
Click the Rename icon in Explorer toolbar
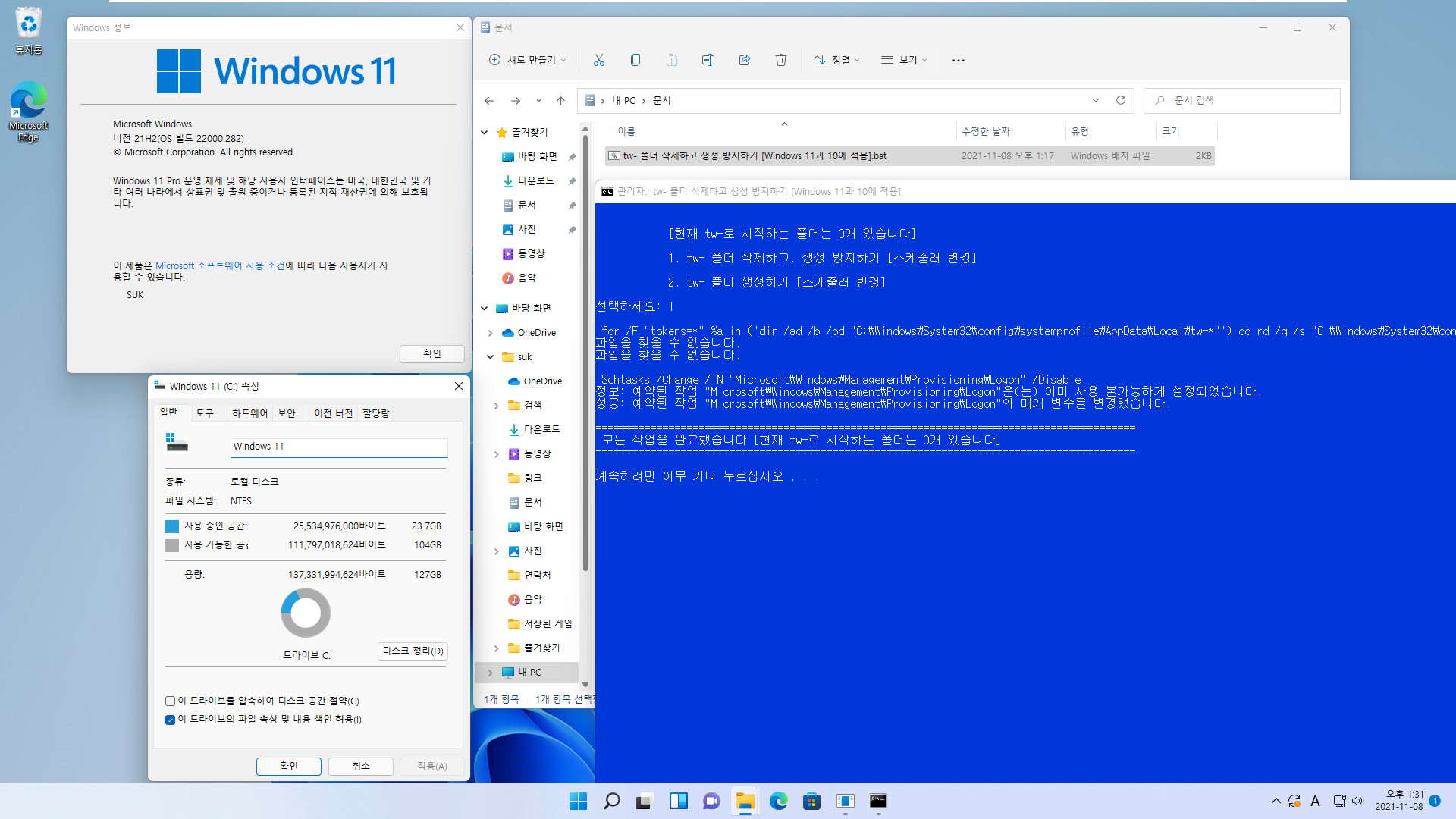pos(708,60)
